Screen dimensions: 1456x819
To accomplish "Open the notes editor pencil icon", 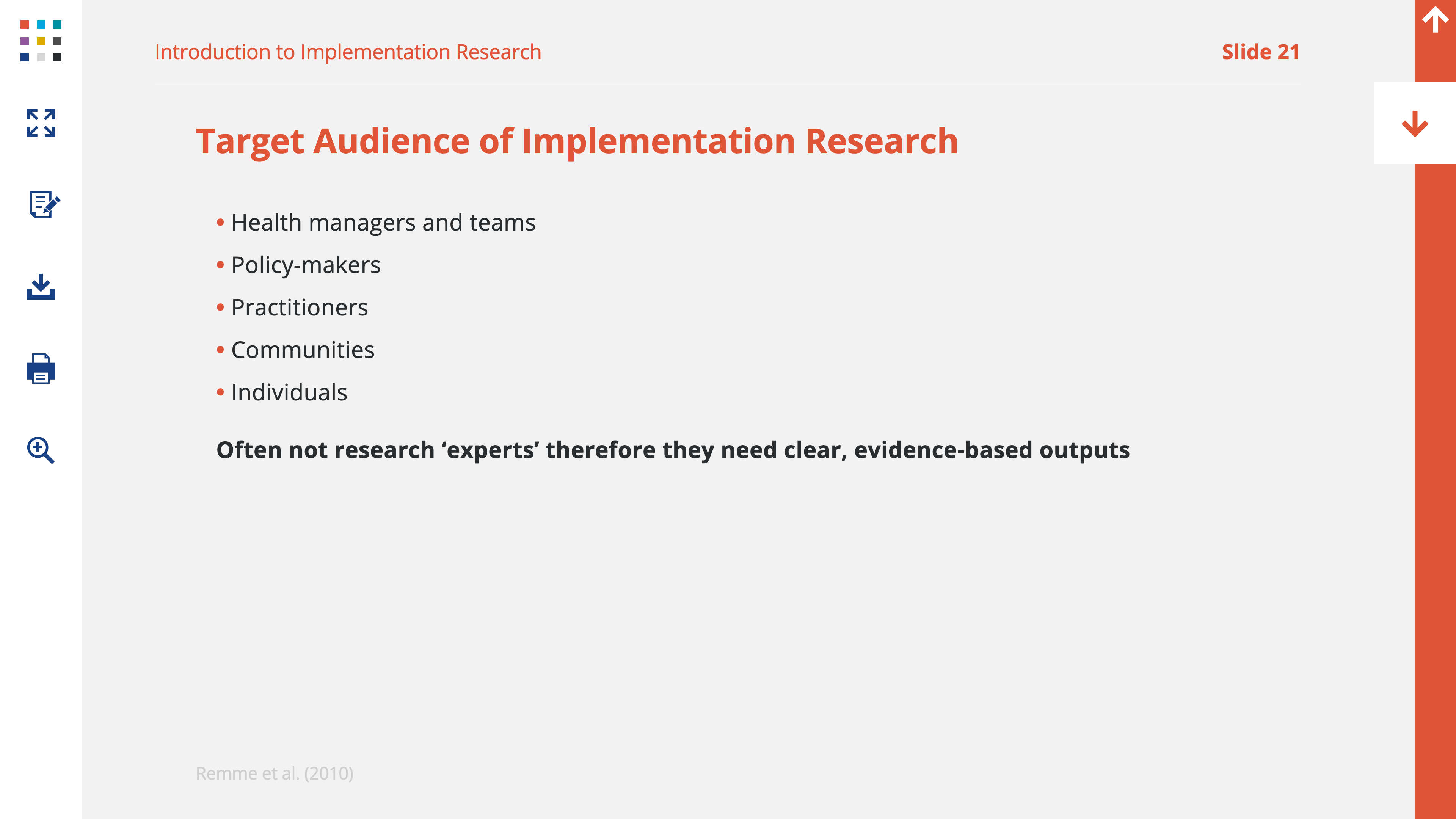I will [43, 205].
